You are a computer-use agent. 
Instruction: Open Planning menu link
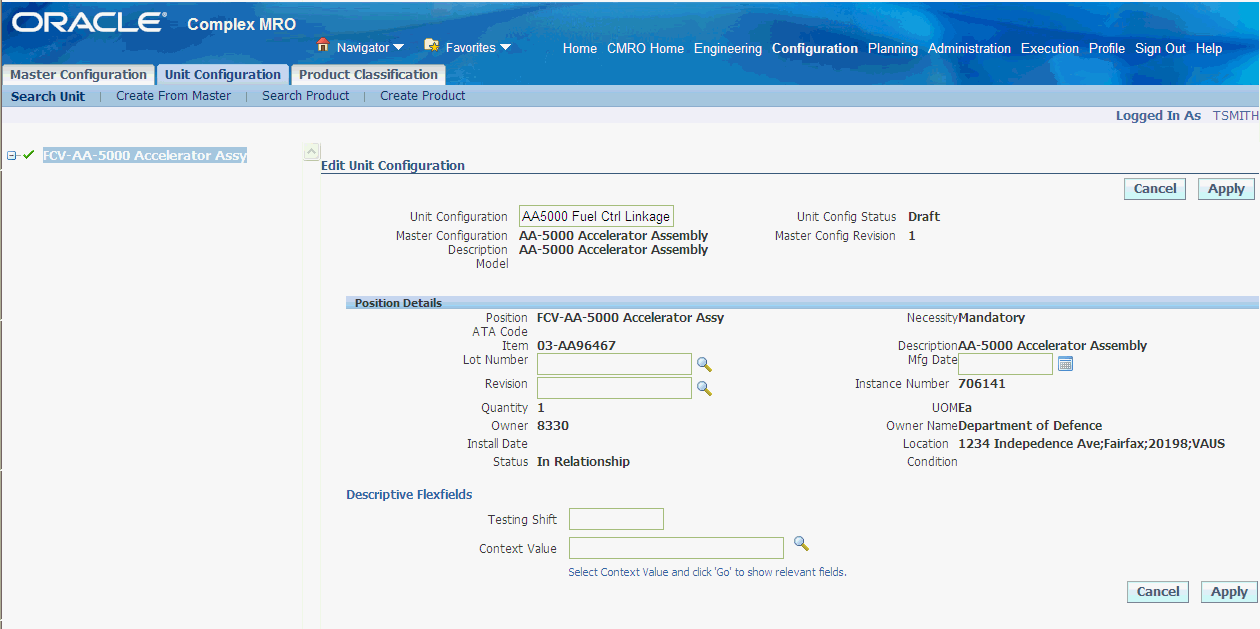pyautogui.click(x=893, y=48)
